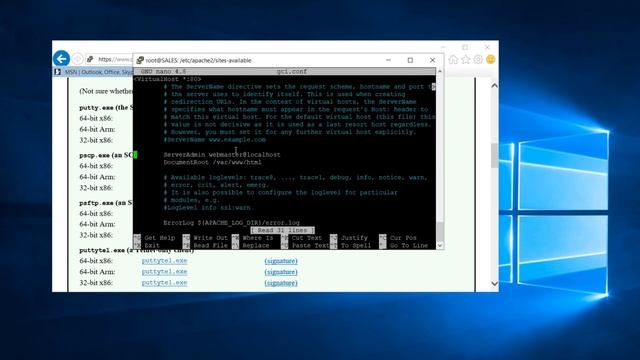Click the Paste Text nano shortcut

pyautogui.click(x=305, y=246)
